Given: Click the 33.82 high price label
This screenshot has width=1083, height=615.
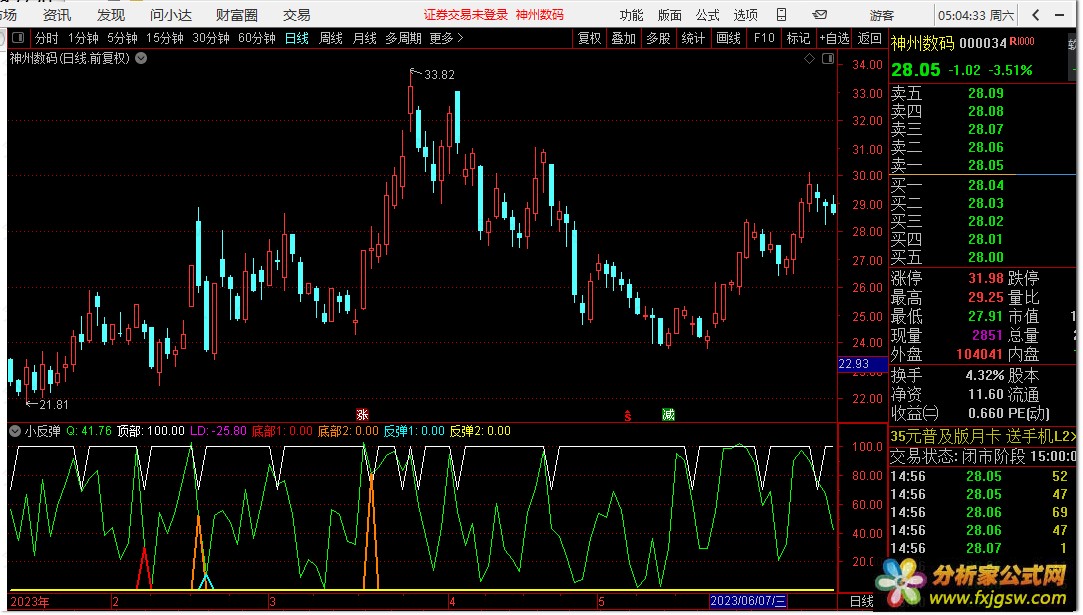Looking at the screenshot, I should 439,75.
